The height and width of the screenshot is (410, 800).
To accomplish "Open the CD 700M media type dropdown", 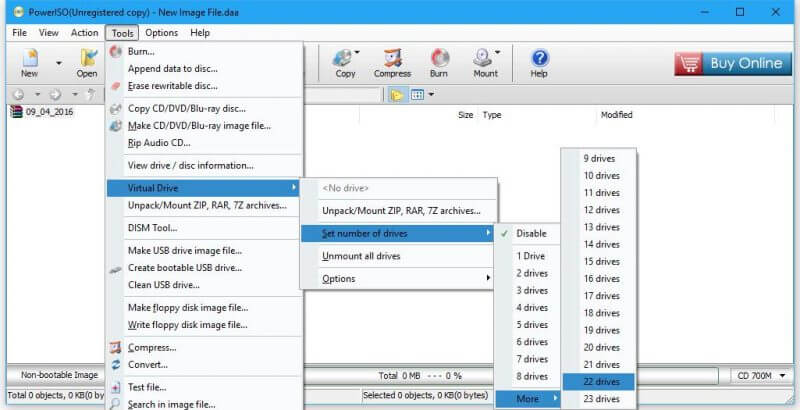I will pos(760,376).
